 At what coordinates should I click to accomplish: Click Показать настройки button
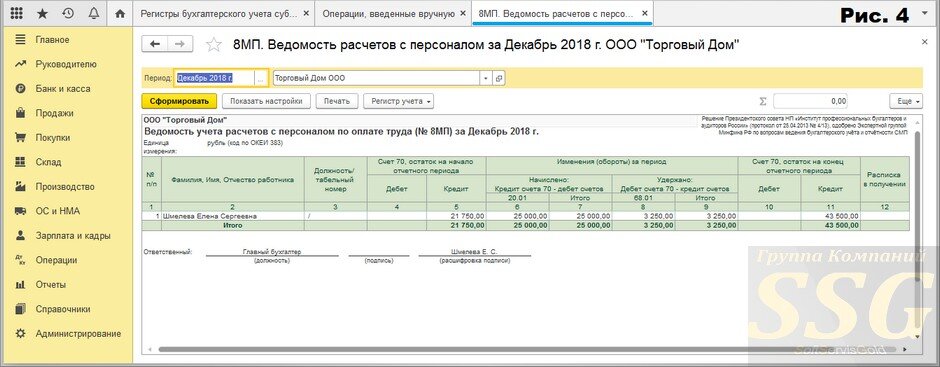click(x=266, y=101)
